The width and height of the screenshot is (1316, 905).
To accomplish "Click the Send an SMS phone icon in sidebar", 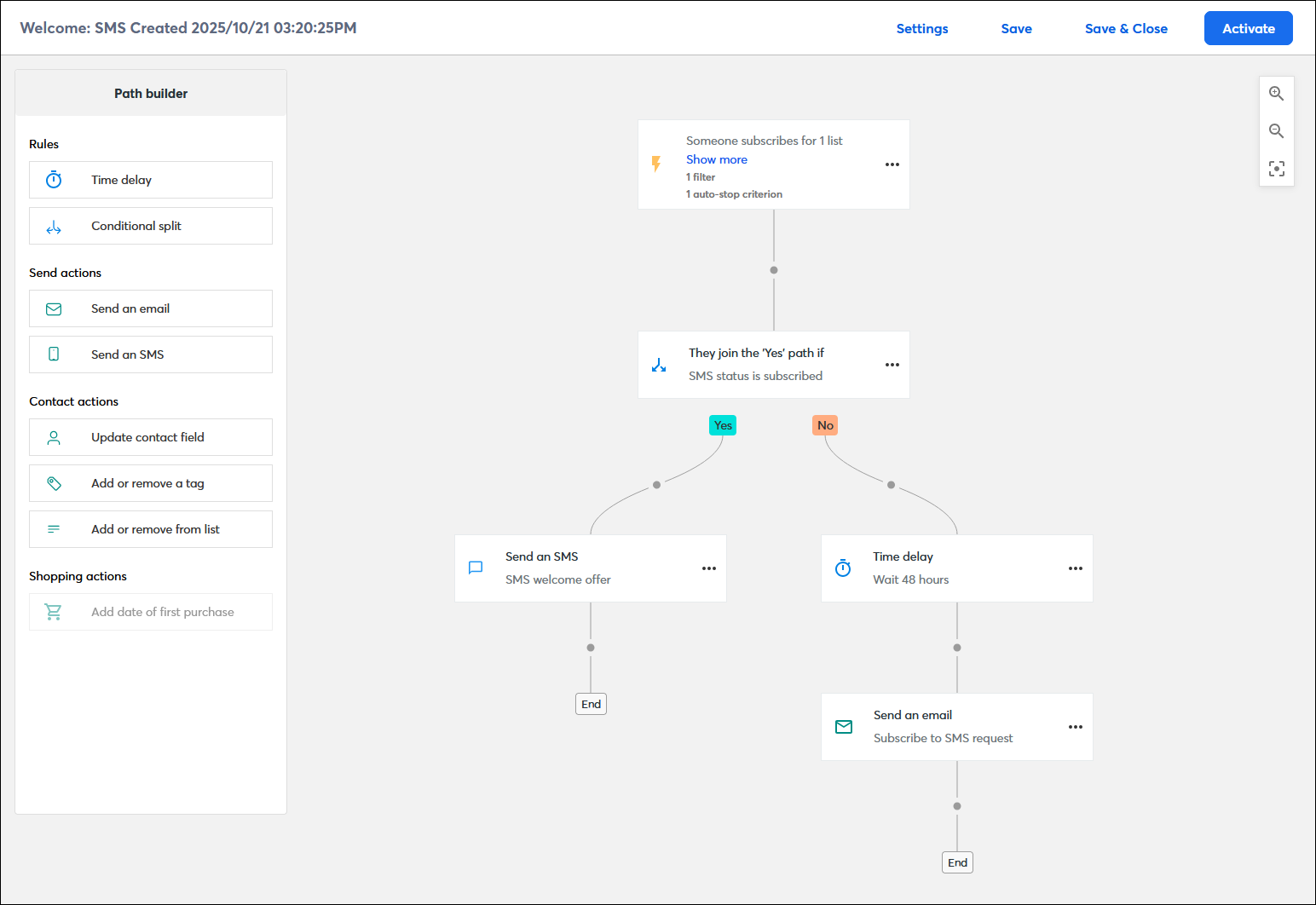I will (x=54, y=355).
